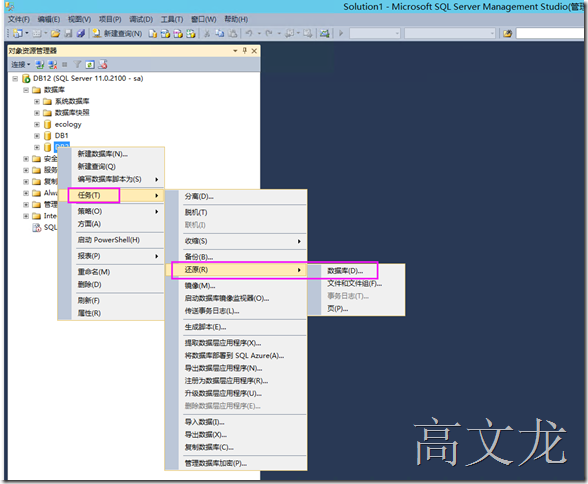Open the first empty toolbar combo box
This screenshot has height=484, width=588.
tap(375, 33)
